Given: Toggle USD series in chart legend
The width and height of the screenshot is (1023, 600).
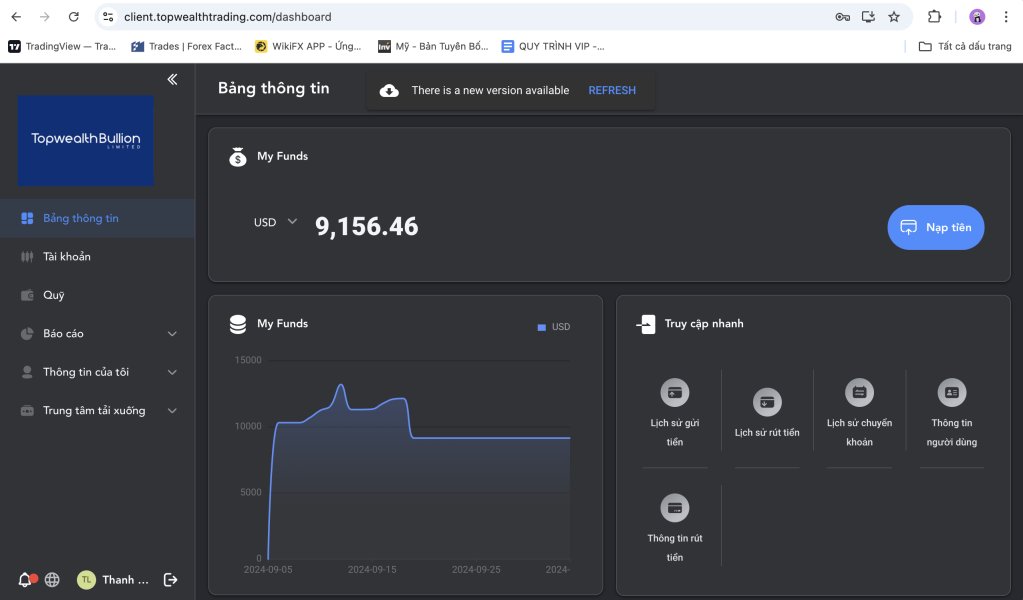Looking at the screenshot, I should point(554,327).
